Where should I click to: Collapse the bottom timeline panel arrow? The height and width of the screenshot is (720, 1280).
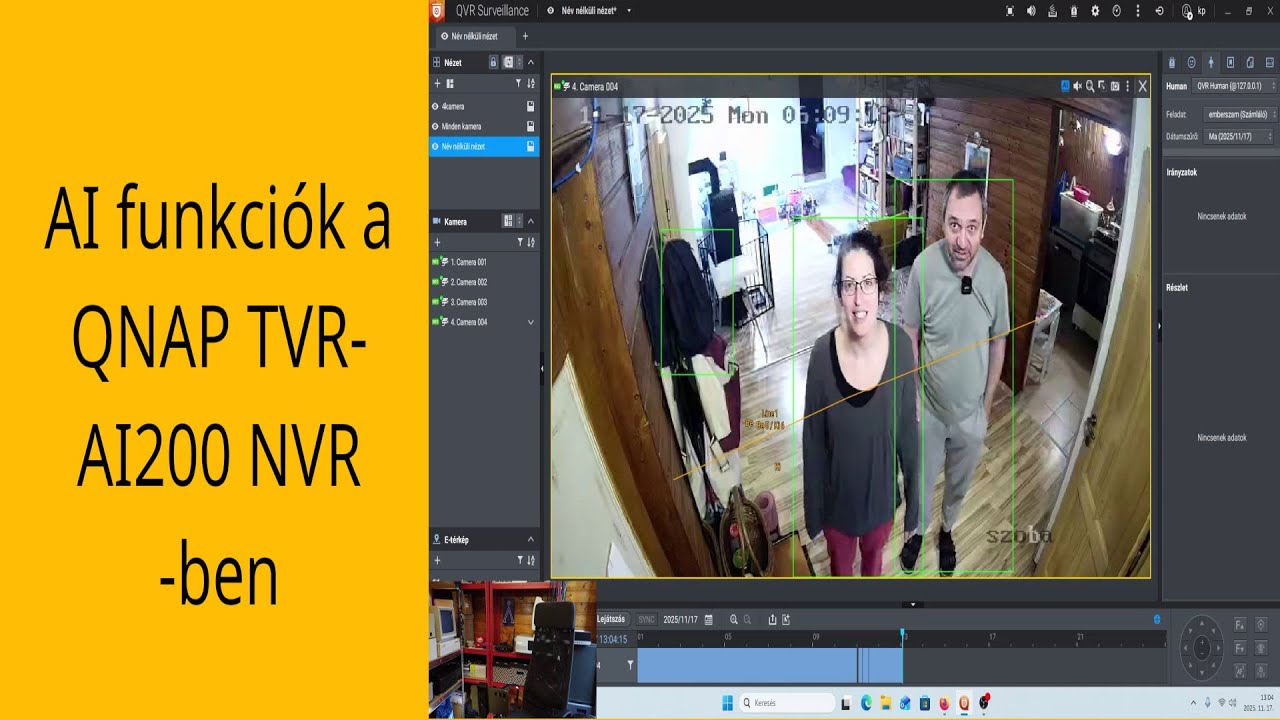[x=913, y=604]
